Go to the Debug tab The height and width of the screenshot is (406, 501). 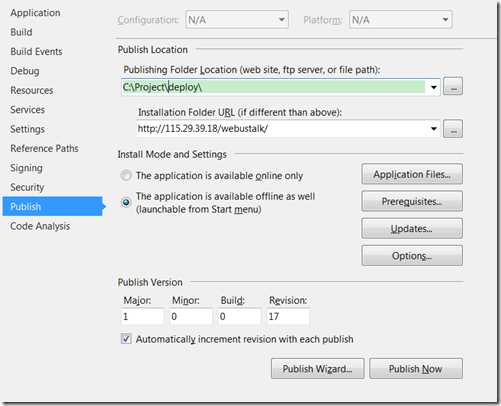(25, 71)
